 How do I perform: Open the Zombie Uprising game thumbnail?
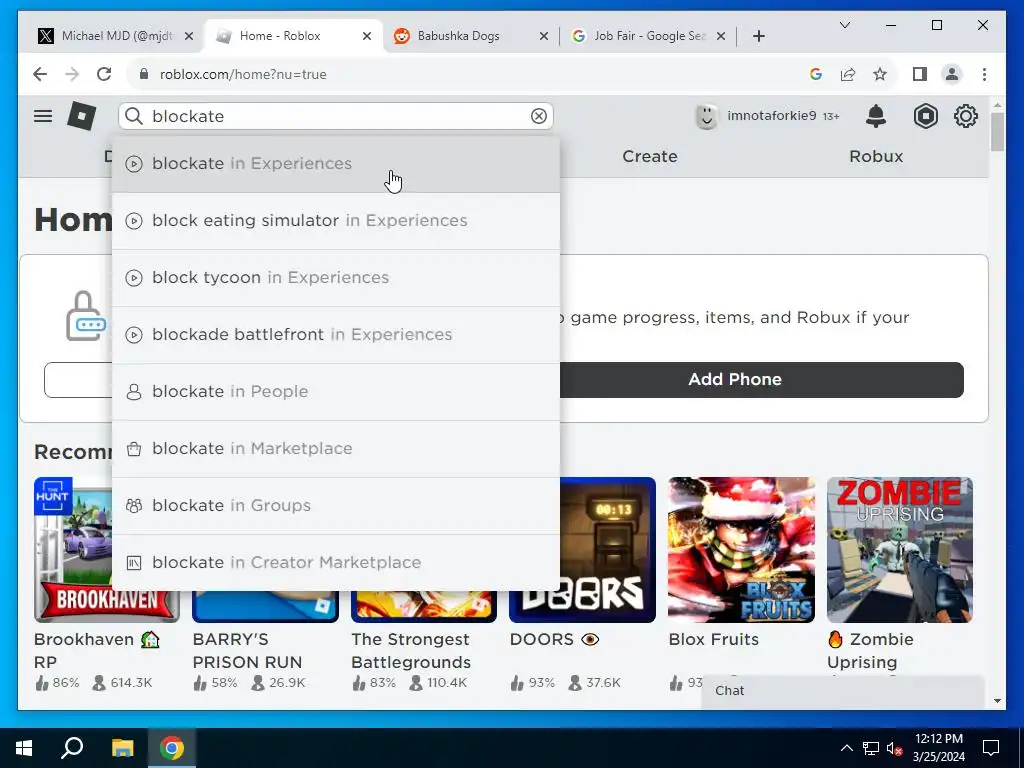point(900,549)
